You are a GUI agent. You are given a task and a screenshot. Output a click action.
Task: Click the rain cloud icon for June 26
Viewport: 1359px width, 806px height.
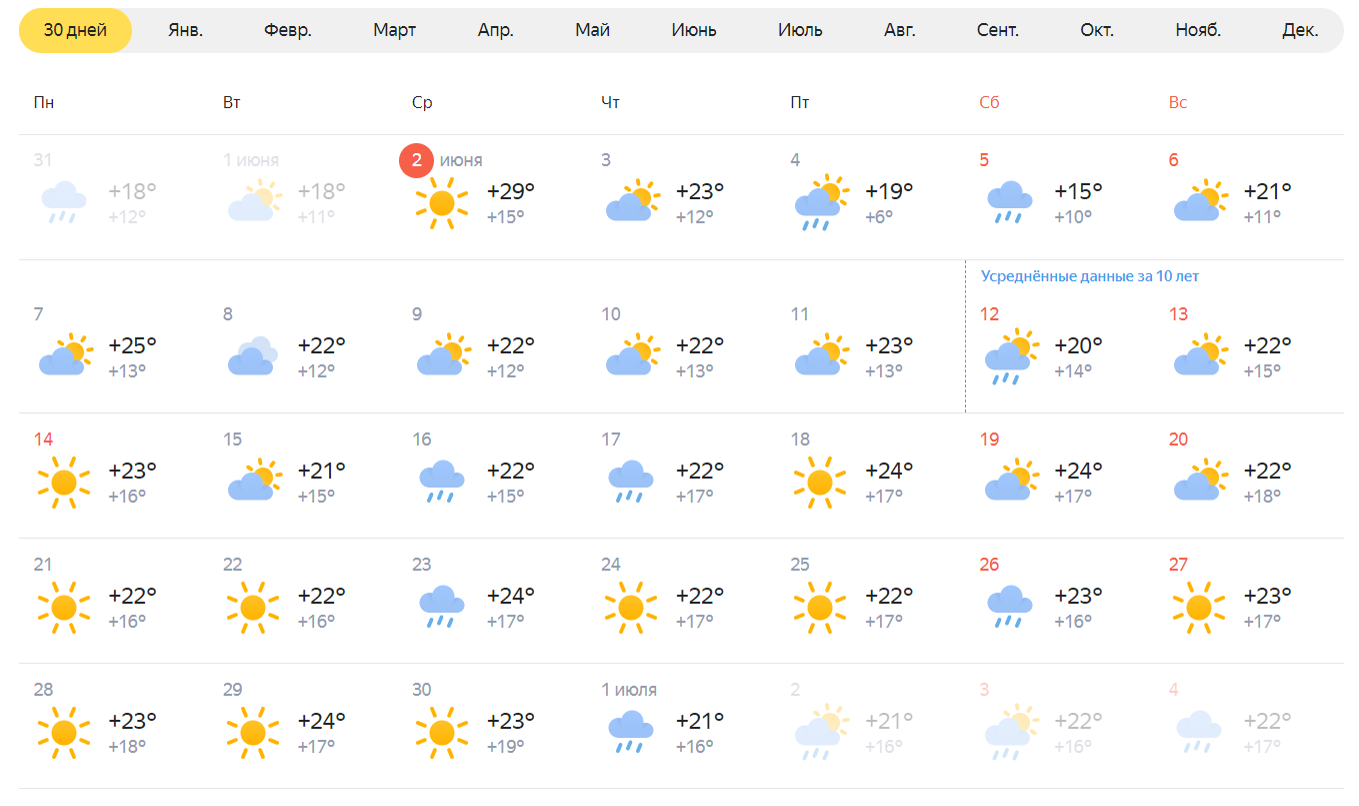click(x=1009, y=607)
